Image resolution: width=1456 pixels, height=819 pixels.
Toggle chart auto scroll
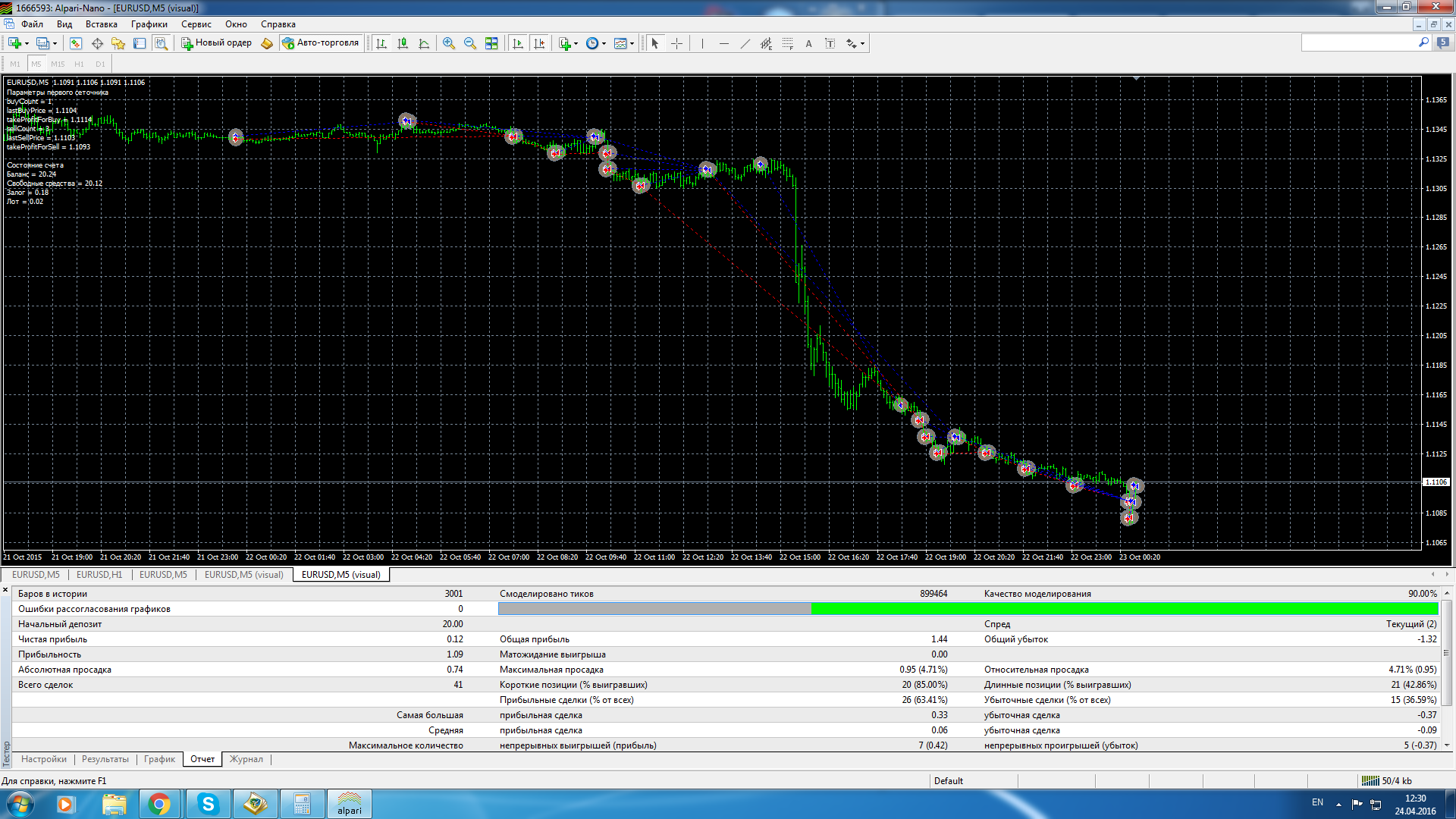(518, 43)
